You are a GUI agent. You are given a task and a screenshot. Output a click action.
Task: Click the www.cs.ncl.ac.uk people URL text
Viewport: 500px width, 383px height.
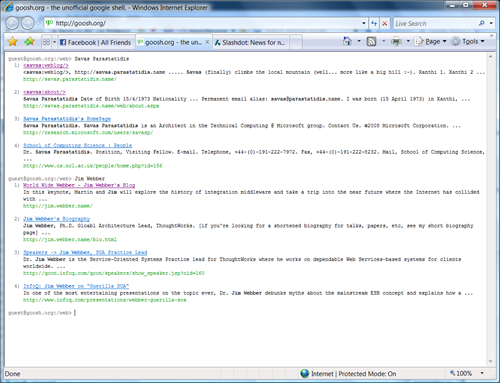click(92, 166)
